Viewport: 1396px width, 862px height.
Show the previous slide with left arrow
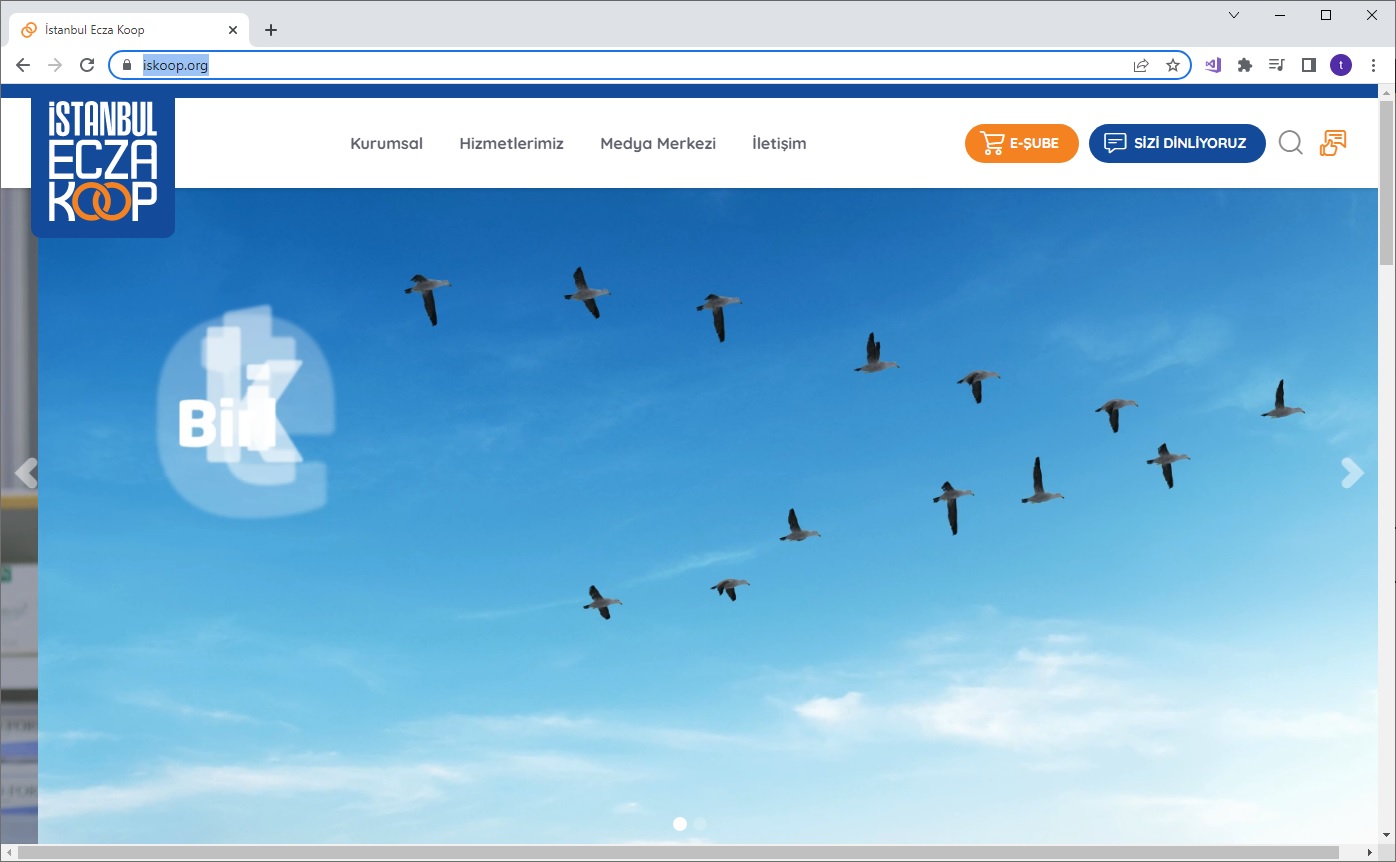pyautogui.click(x=25, y=473)
